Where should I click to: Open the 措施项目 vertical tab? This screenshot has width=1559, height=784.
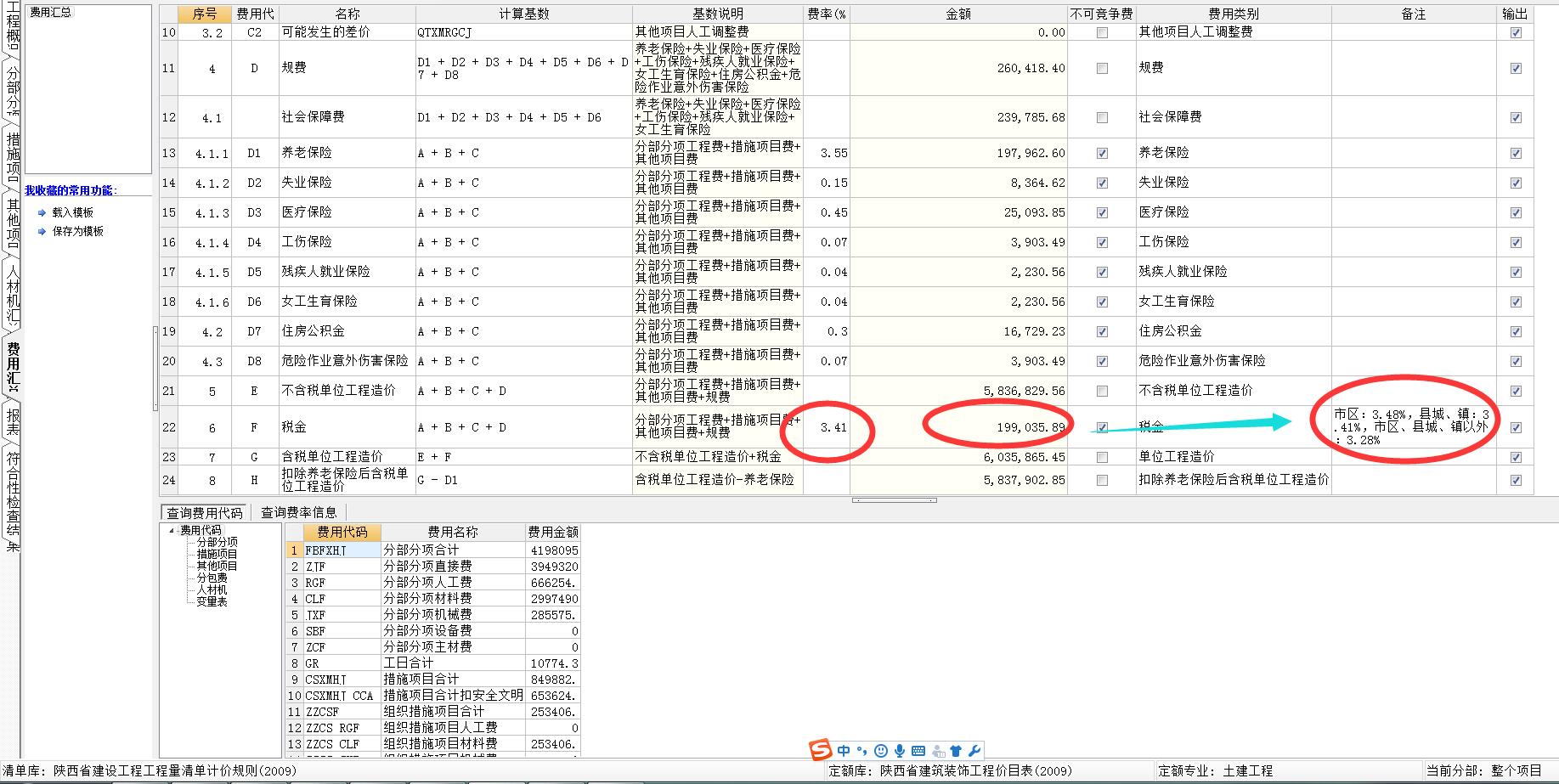pos(12,158)
